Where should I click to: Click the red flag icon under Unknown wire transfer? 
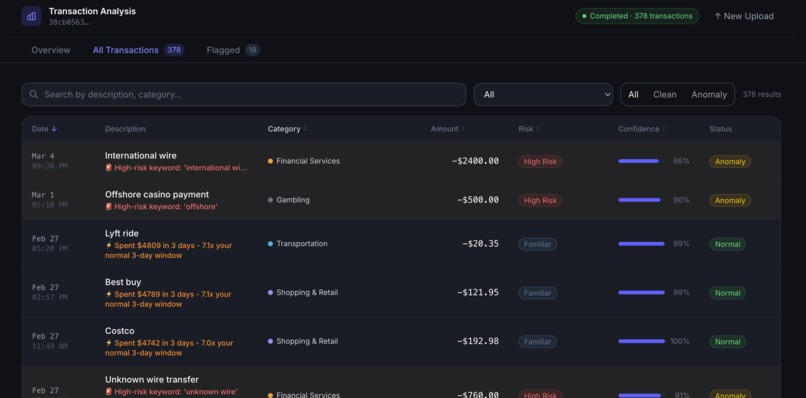[108, 392]
